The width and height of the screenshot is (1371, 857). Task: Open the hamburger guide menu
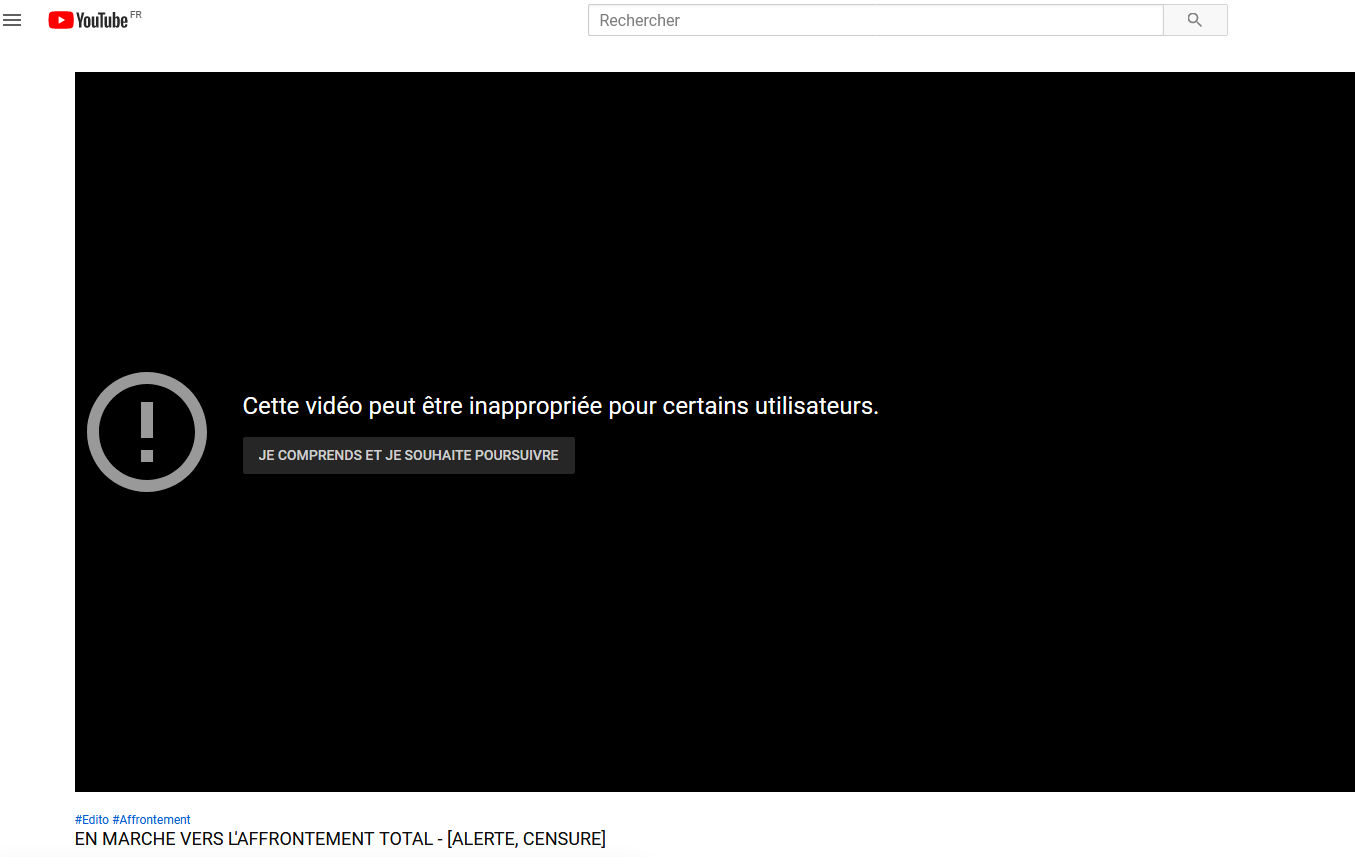point(12,20)
